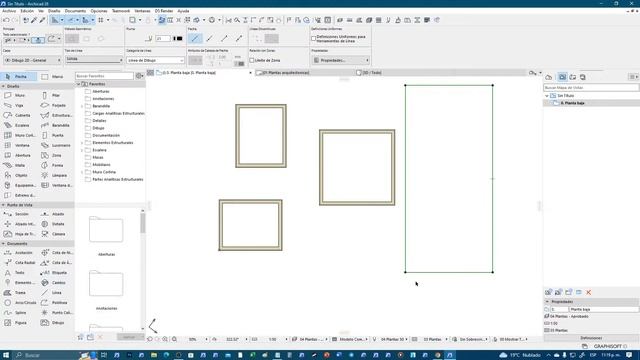Enable Definiciones Uniformes para Herramientas de Línea
The image size is (640, 360).
click(313, 39)
